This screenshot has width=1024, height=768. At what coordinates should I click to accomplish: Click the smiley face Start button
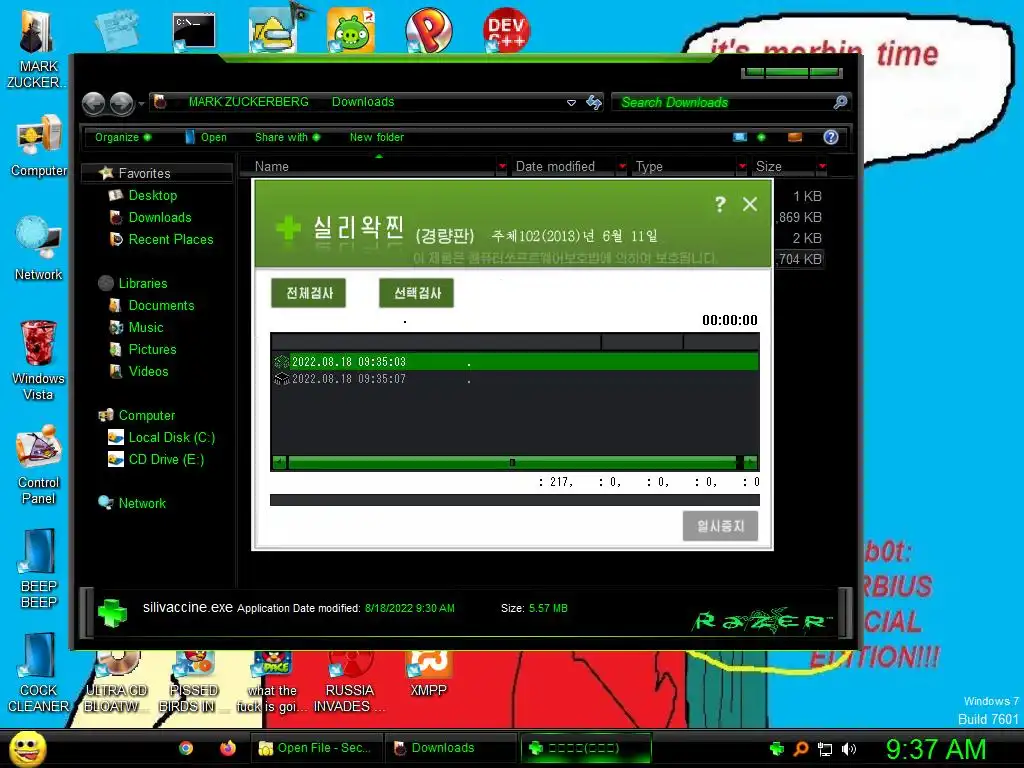(28, 748)
